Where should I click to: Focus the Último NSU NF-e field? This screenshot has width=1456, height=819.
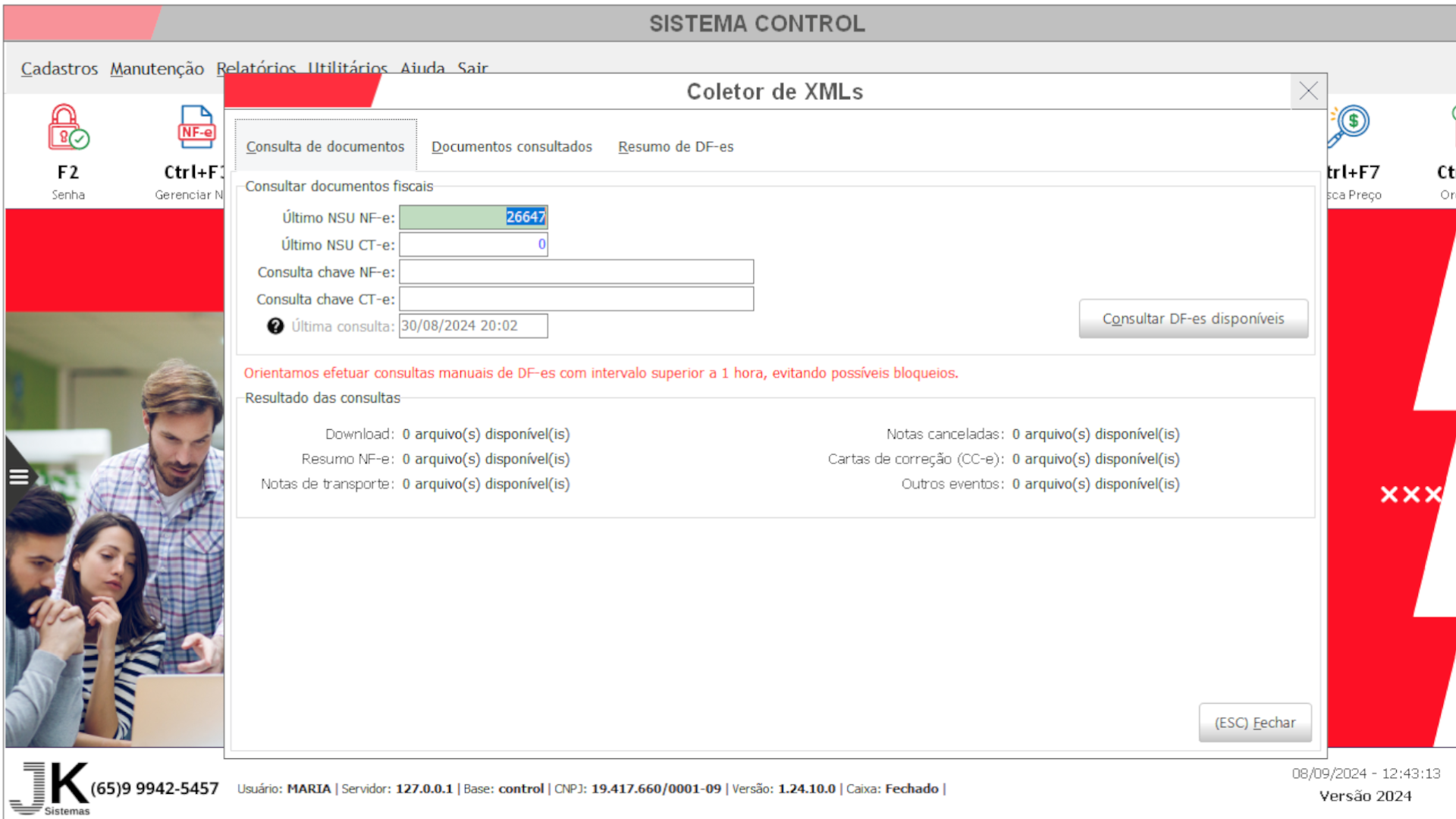472,218
